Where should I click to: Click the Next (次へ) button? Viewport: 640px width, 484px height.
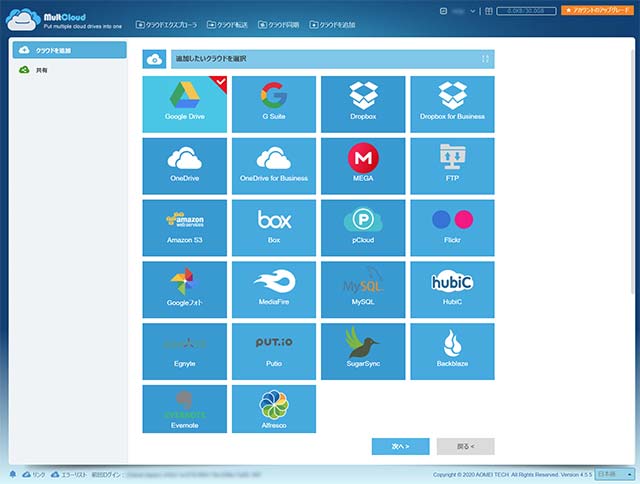click(x=400, y=446)
